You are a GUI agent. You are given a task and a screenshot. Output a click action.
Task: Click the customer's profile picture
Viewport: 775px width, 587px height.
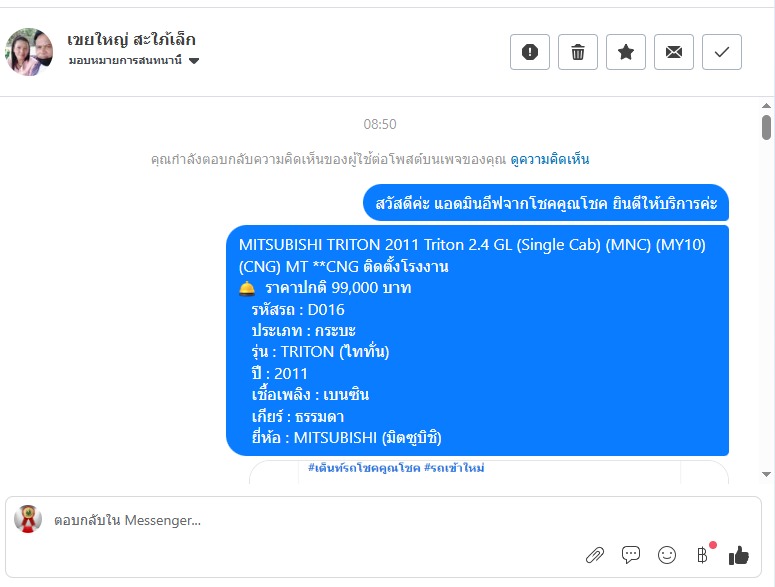[x=29, y=51]
